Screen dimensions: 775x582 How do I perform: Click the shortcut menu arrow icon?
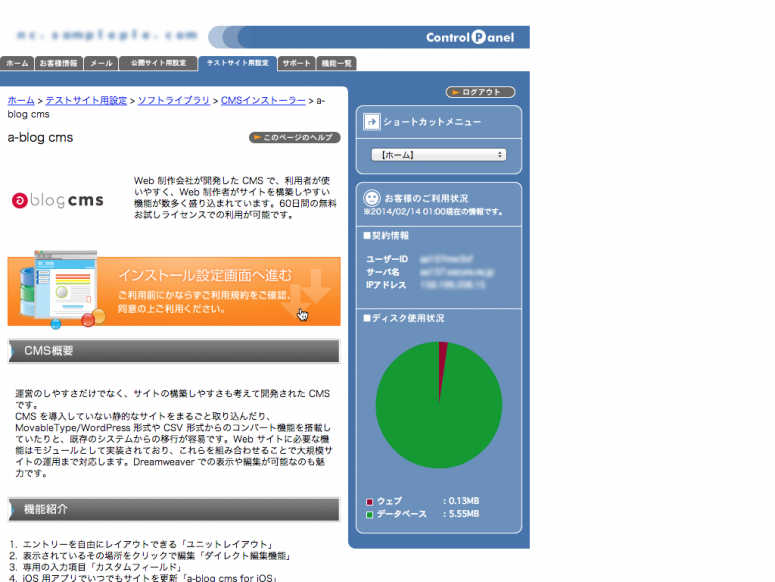371,122
